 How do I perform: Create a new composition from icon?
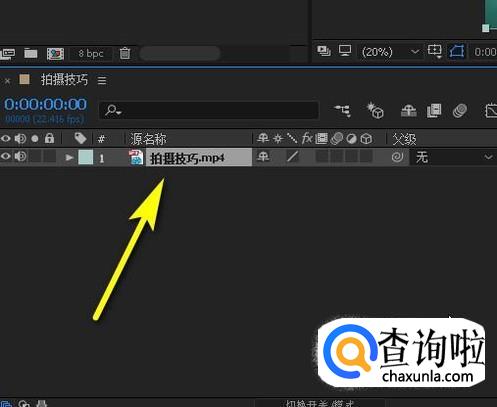pos(55,53)
